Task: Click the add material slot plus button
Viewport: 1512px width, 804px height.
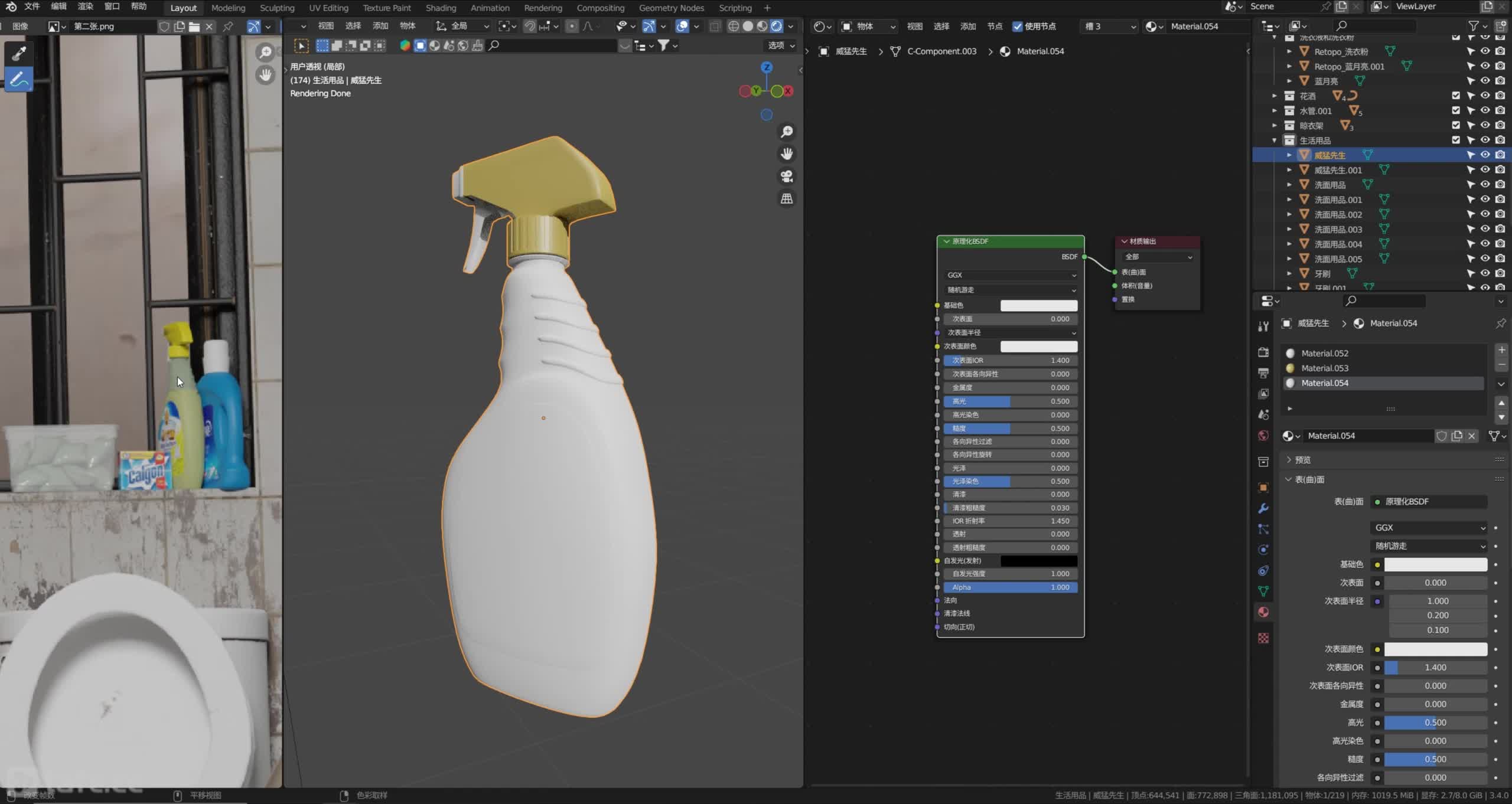Action: pos(1501,350)
